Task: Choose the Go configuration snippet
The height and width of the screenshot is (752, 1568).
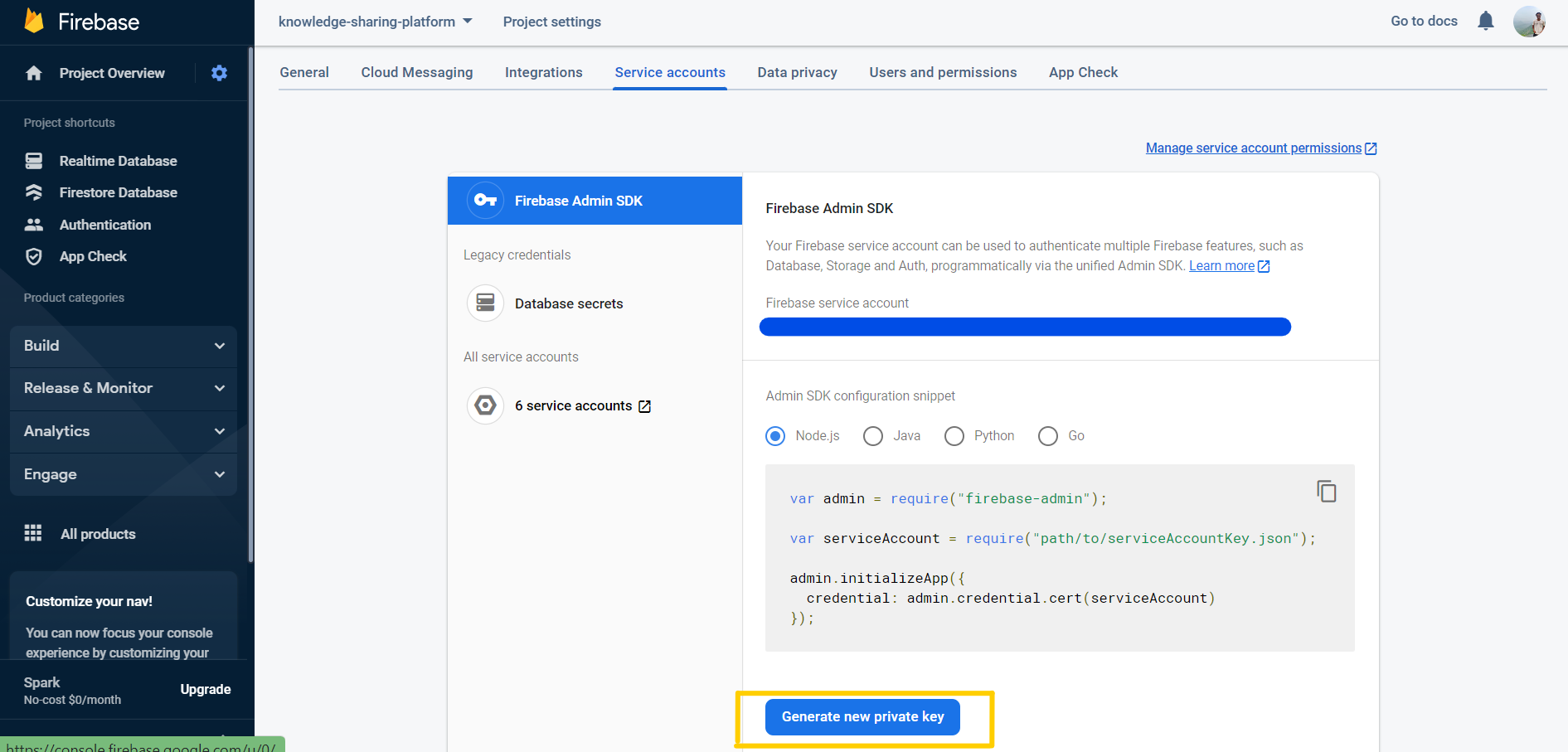Action: 1047,435
